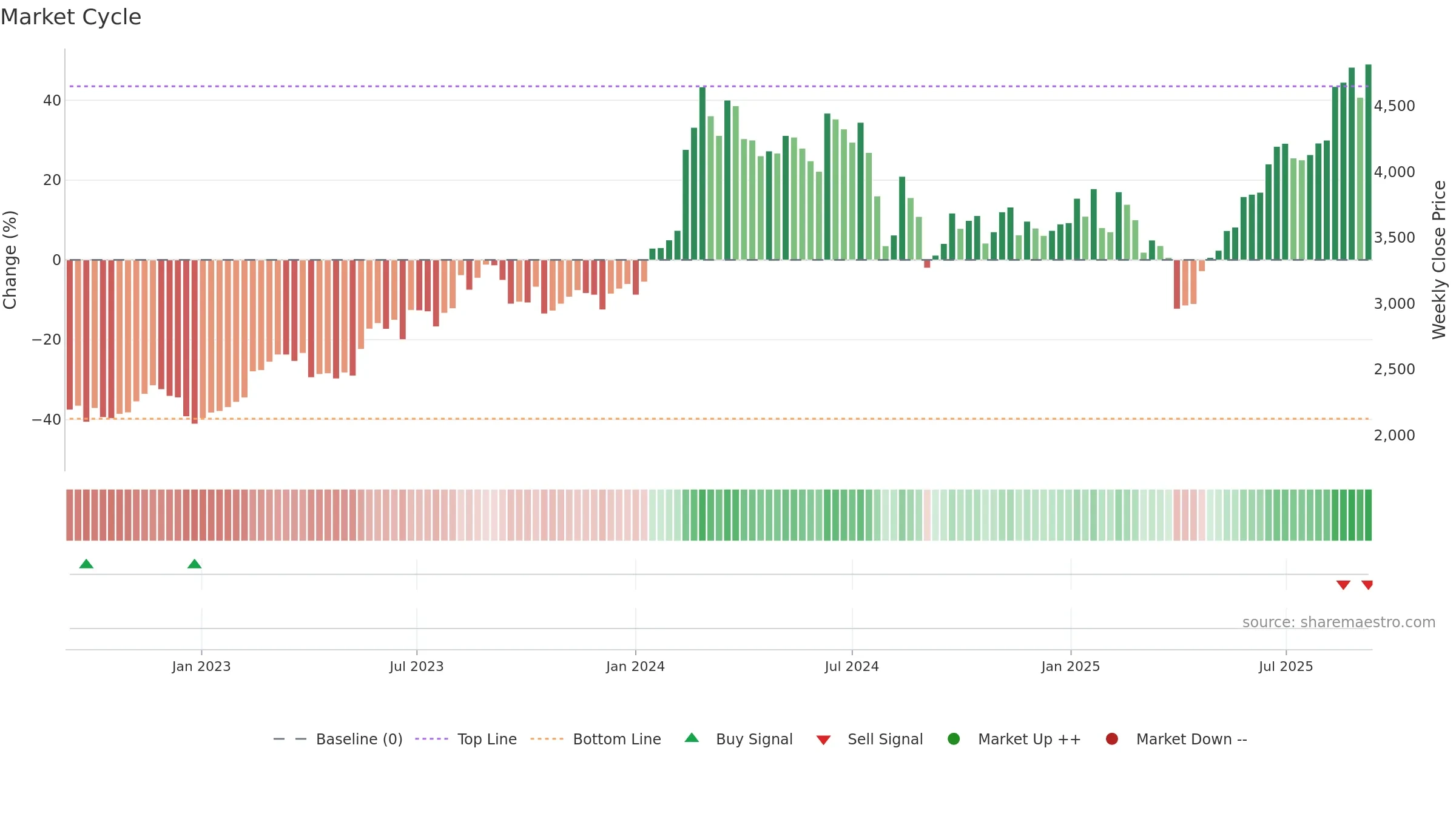Click the 40 tick on Change axis

pos(52,101)
